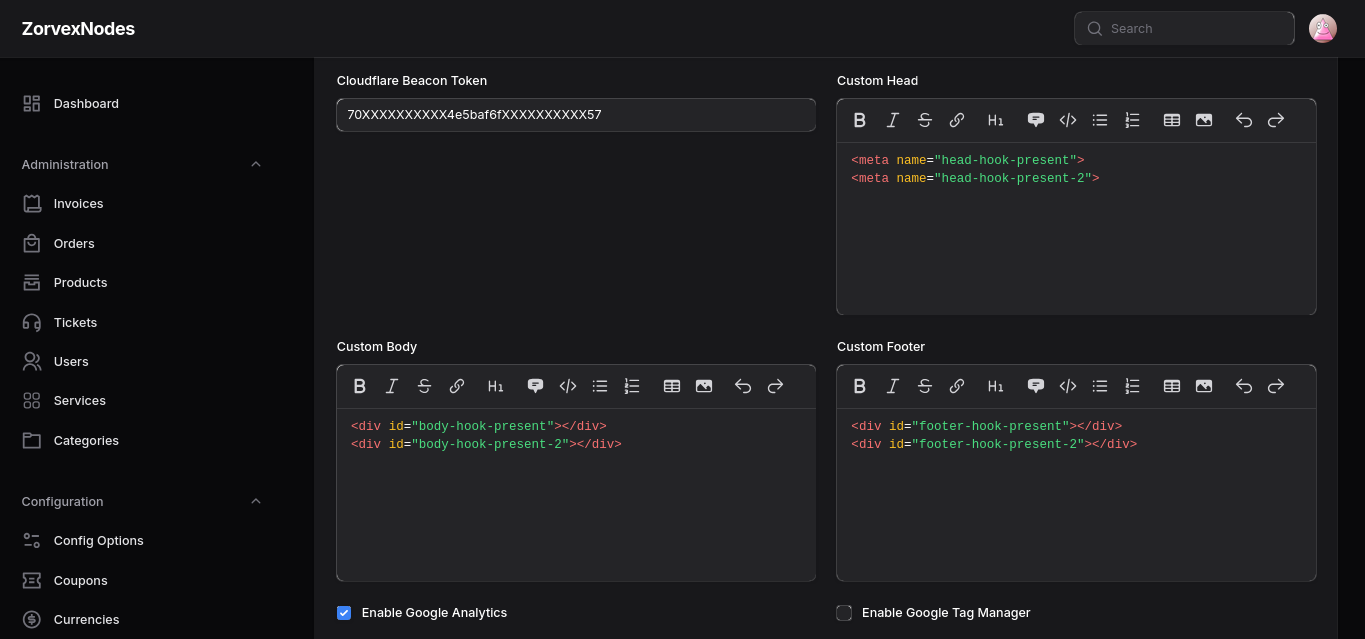Apply strikethrough in Custom Footer editor
This screenshot has height=639, width=1365.
925,386
